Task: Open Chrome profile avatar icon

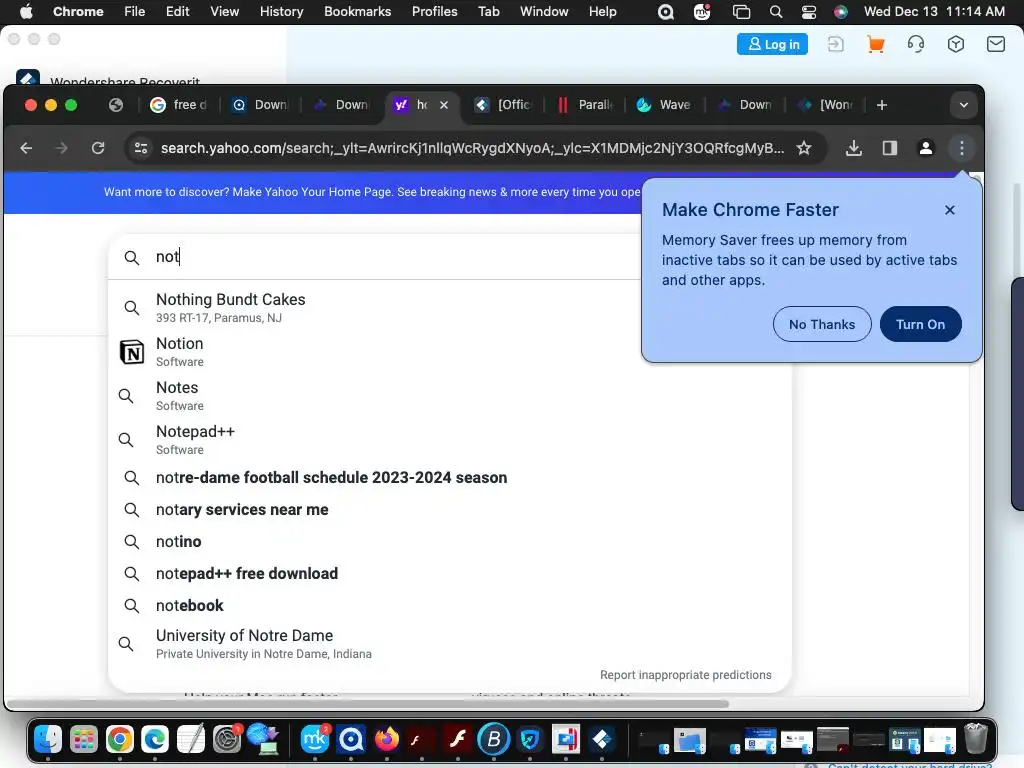Action: coord(925,148)
